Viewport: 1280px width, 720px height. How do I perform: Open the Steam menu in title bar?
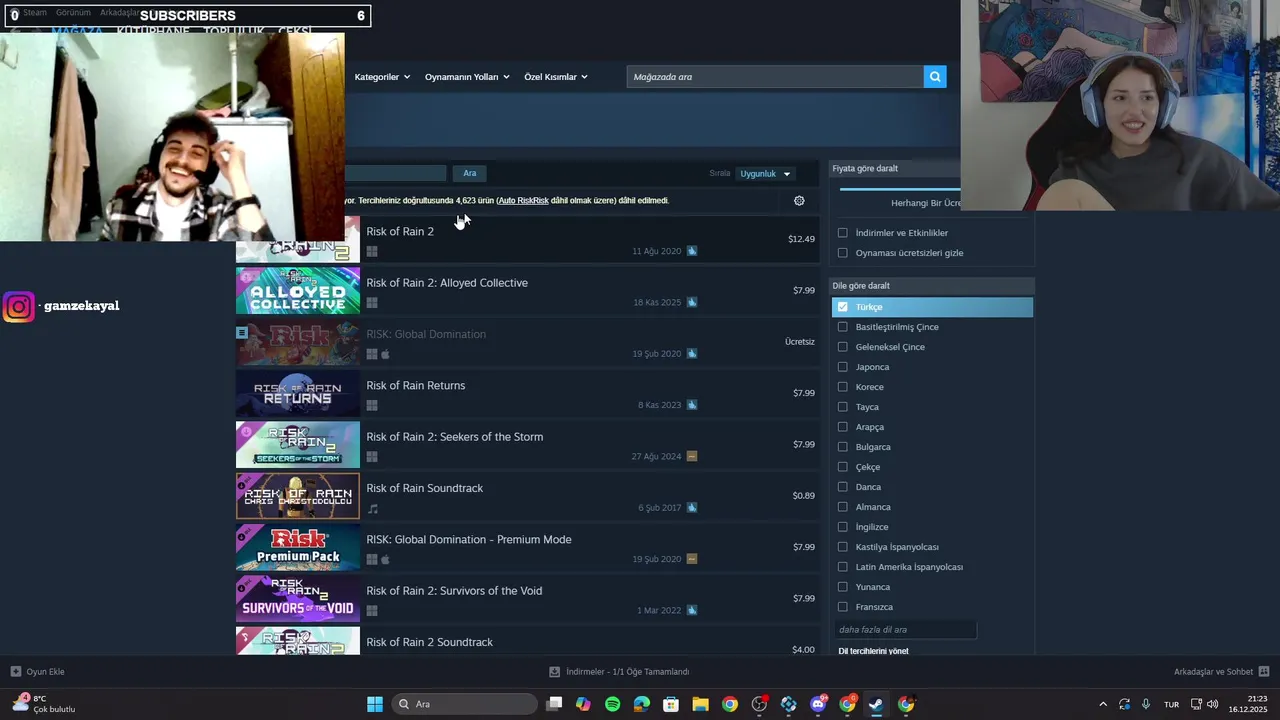click(35, 13)
